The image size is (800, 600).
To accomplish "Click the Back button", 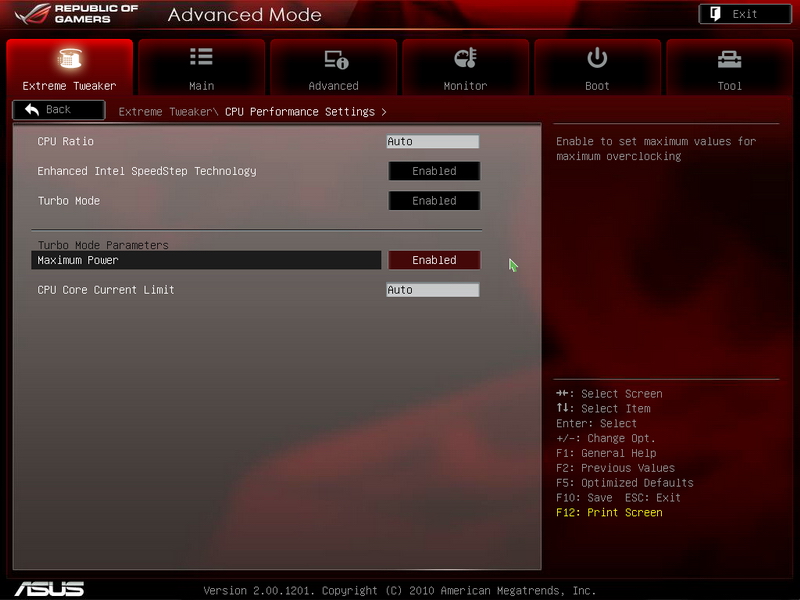I will pos(59,110).
